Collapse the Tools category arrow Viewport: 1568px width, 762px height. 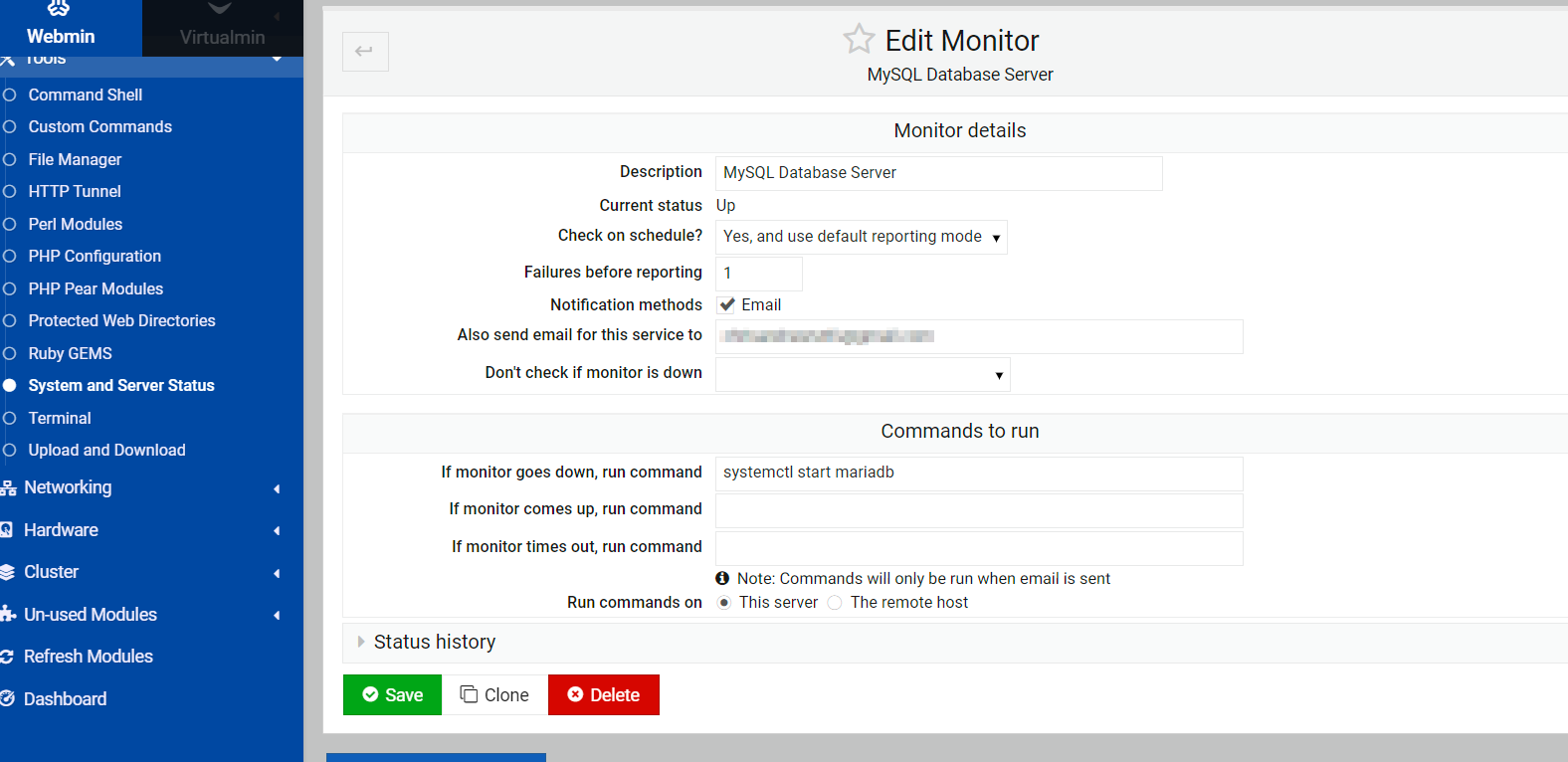(277, 60)
